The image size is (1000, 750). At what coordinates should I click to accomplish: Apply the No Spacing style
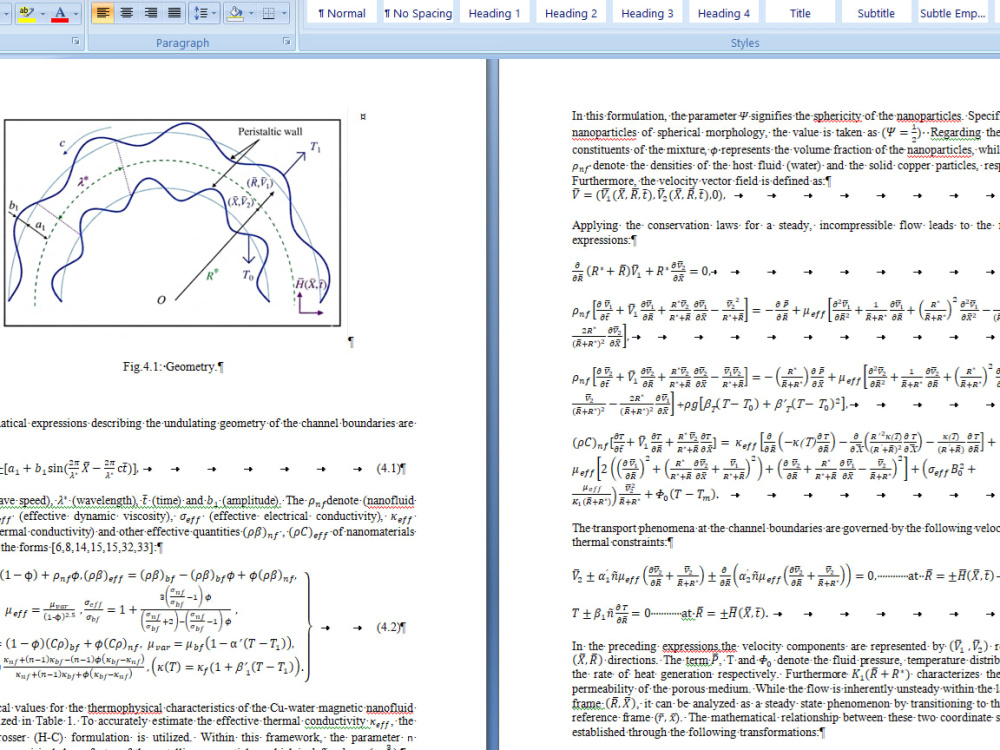coord(418,13)
